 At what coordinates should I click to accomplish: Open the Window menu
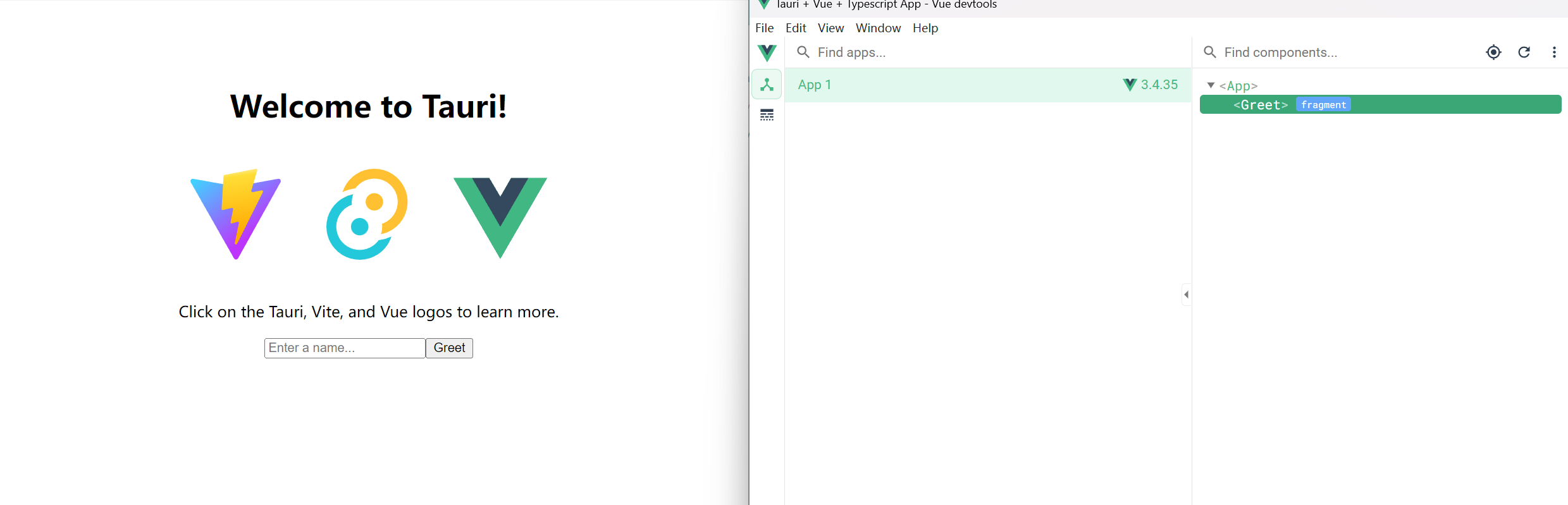879,28
